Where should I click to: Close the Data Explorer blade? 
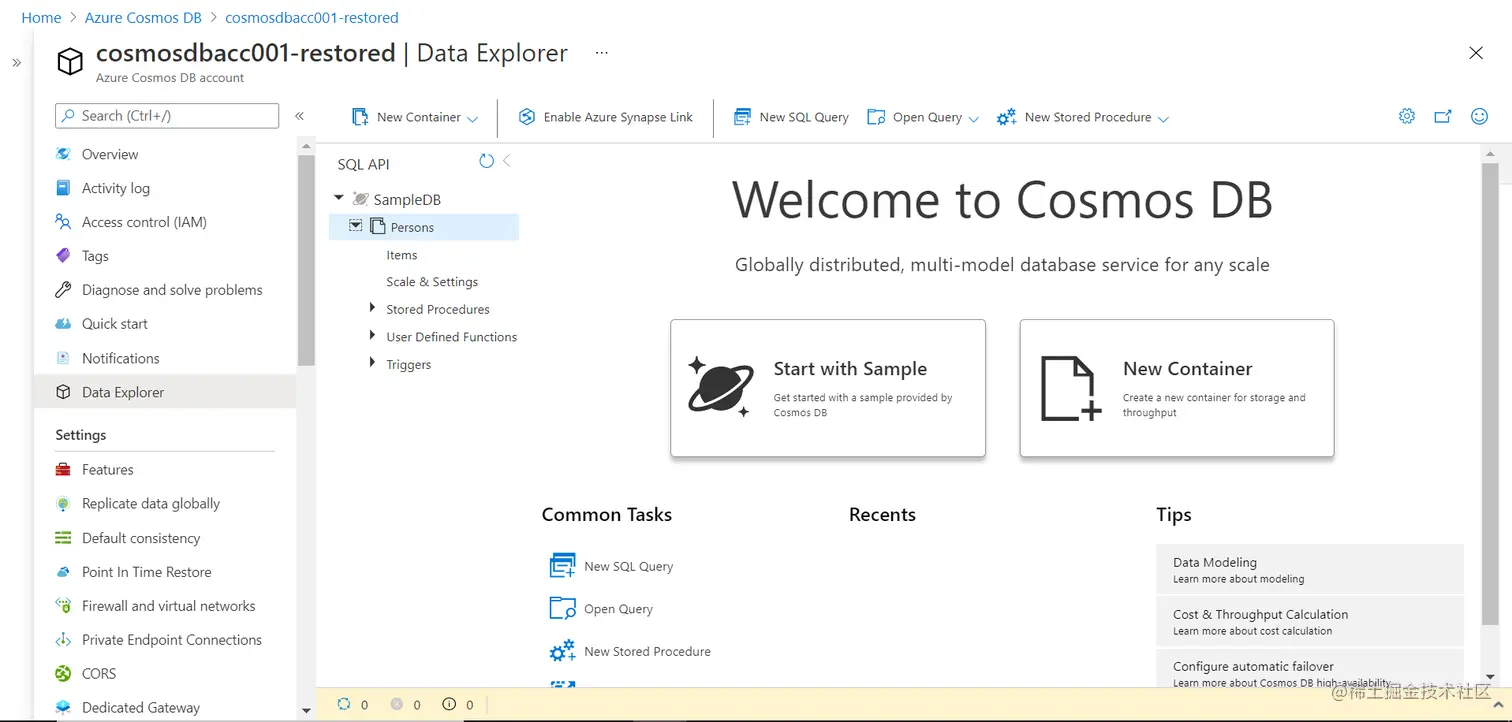click(x=1476, y=53)
